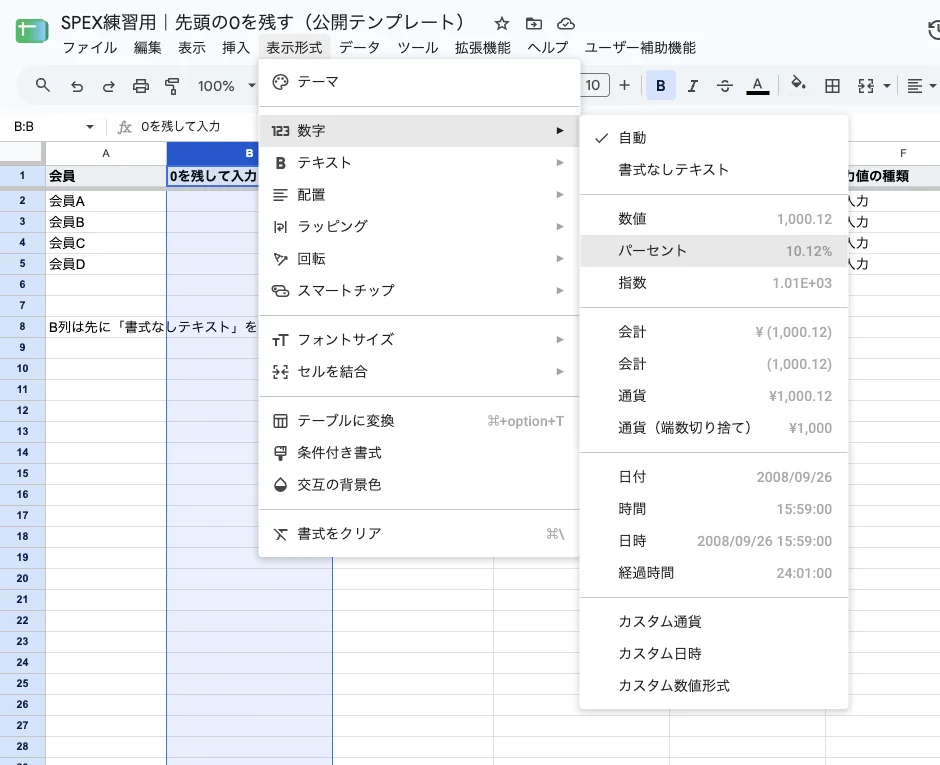Open the ヘルプ menu
Image resolution: width=940 pixels, height=765 pixels.
click(548, 48)
